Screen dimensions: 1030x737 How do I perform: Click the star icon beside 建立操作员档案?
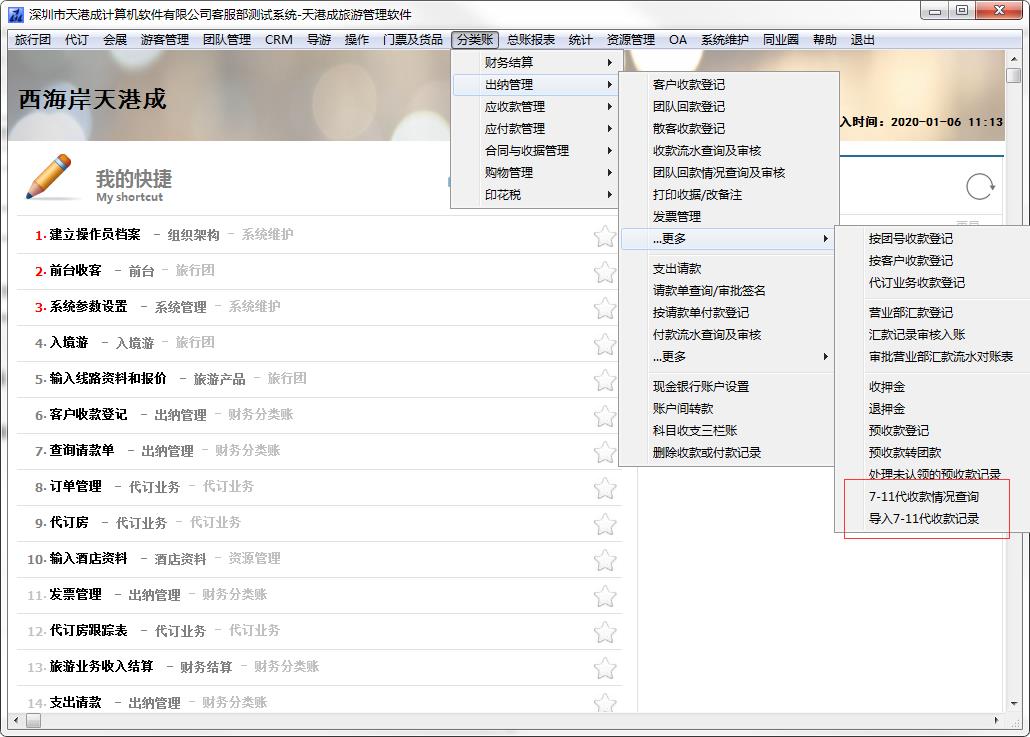pyautogui.click(x=604, y=236)
